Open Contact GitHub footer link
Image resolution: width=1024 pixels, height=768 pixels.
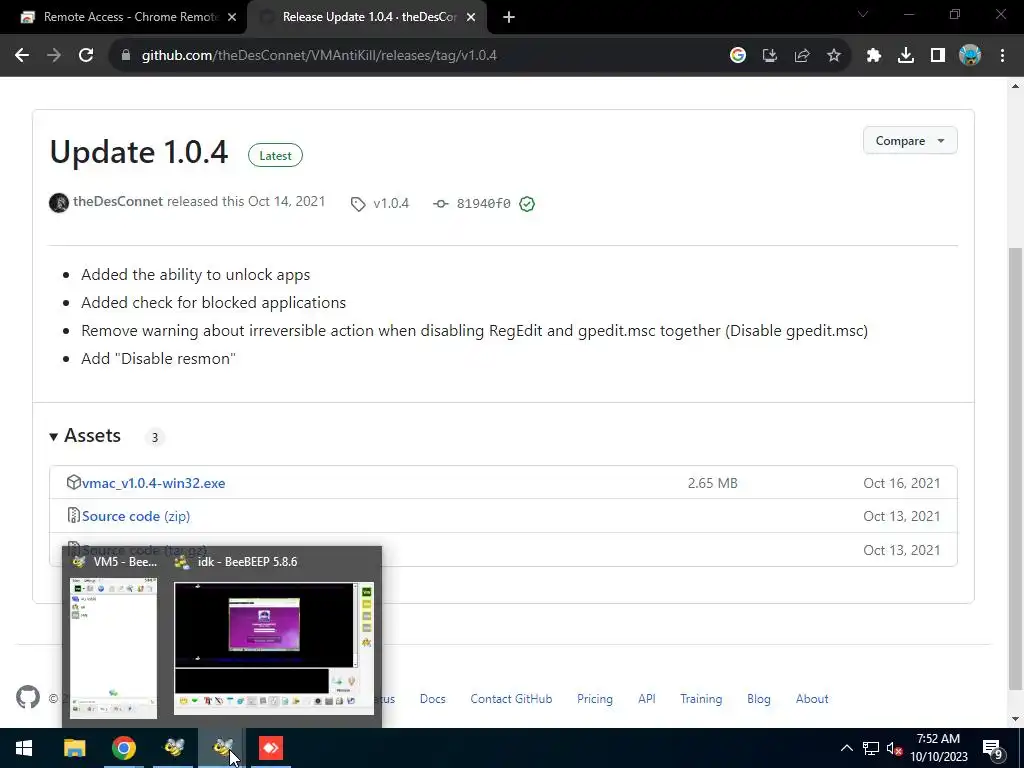coord(511,699)
